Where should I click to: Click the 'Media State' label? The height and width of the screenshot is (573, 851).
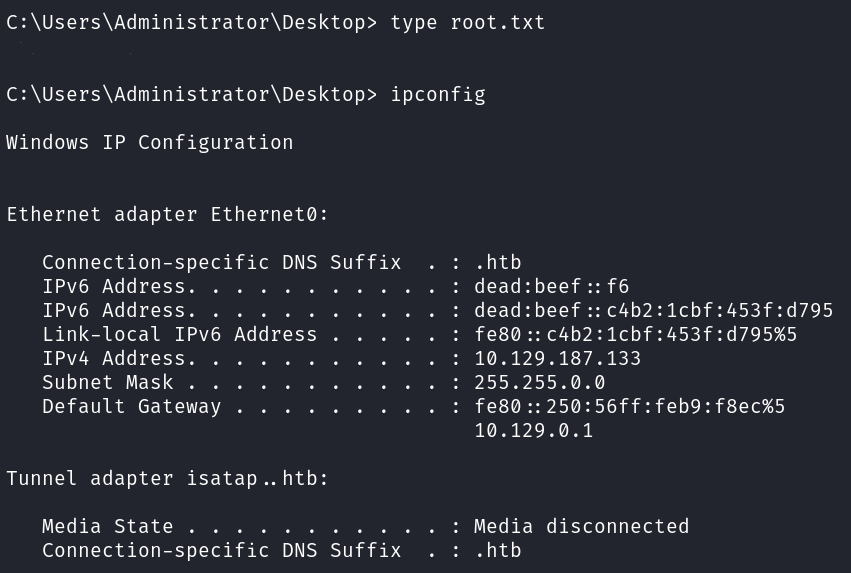point(108,526)
